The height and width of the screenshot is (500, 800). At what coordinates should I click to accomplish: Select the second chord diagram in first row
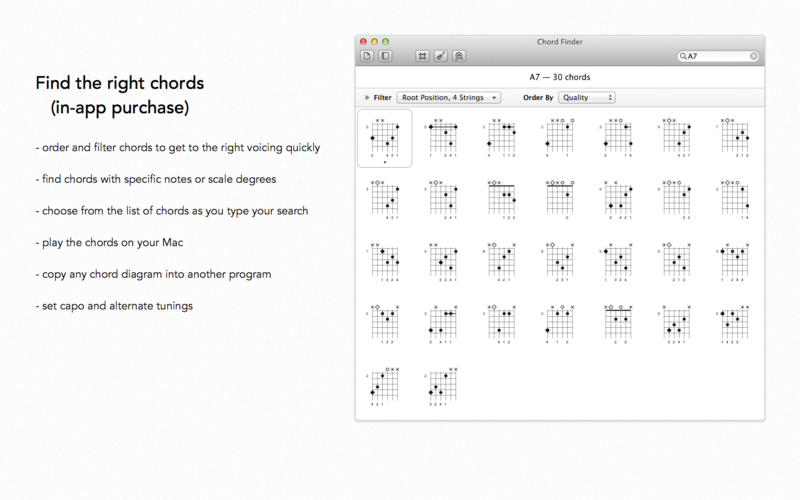[443, 138]
